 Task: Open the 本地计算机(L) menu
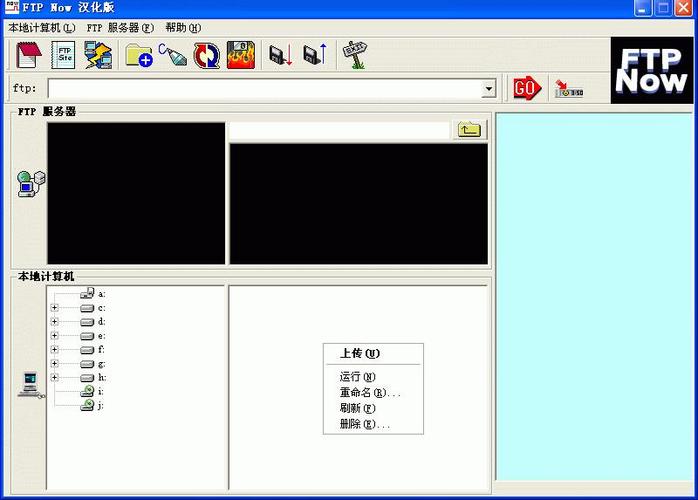pyautogui.click(x=42, y=28)
